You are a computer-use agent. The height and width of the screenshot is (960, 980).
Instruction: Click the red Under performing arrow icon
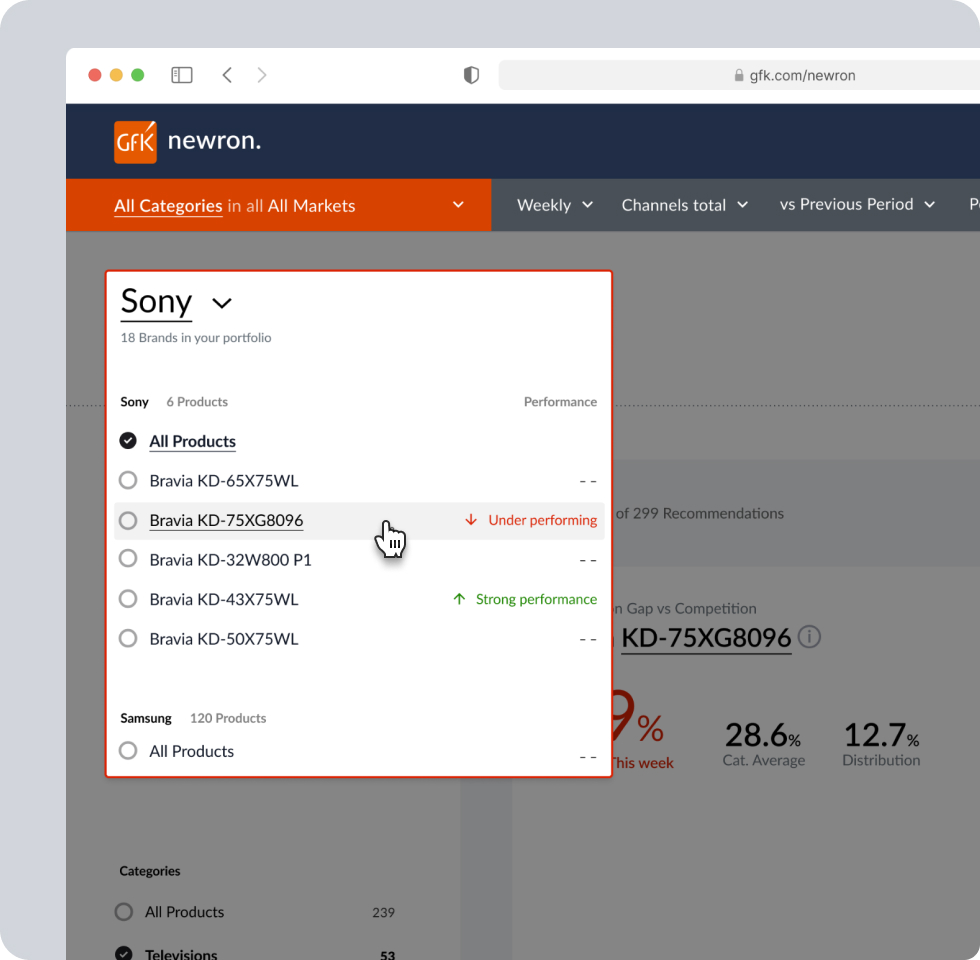coord(471,520)
